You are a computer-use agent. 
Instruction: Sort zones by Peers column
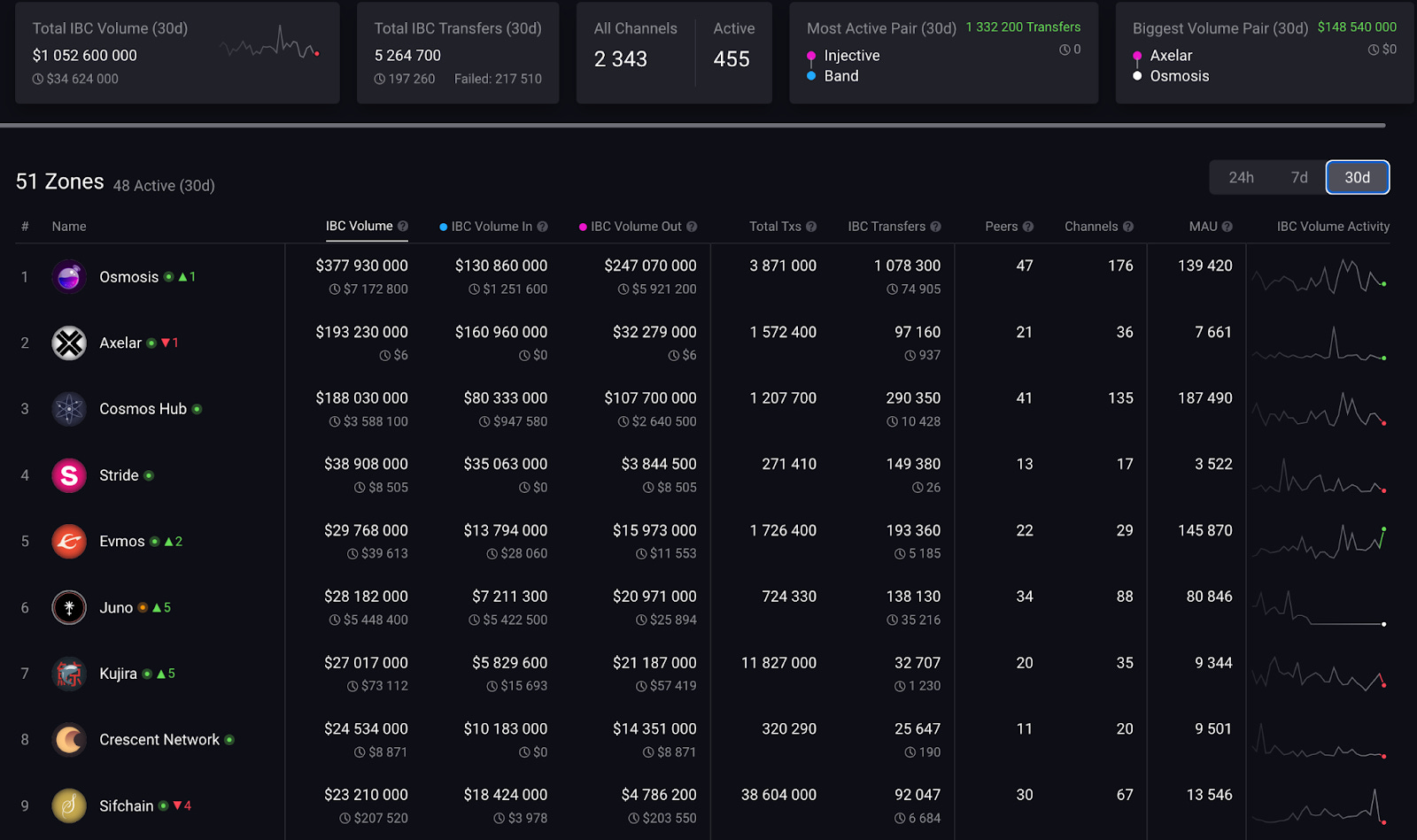click(x=1002, y=227)
